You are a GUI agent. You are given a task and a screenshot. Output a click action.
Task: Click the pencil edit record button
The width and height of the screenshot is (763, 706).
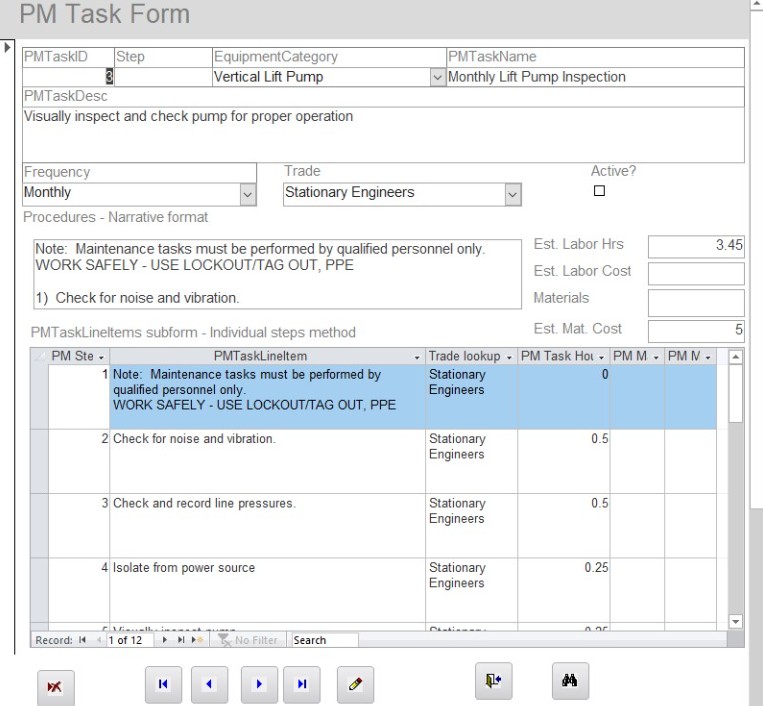click(355, 684)
